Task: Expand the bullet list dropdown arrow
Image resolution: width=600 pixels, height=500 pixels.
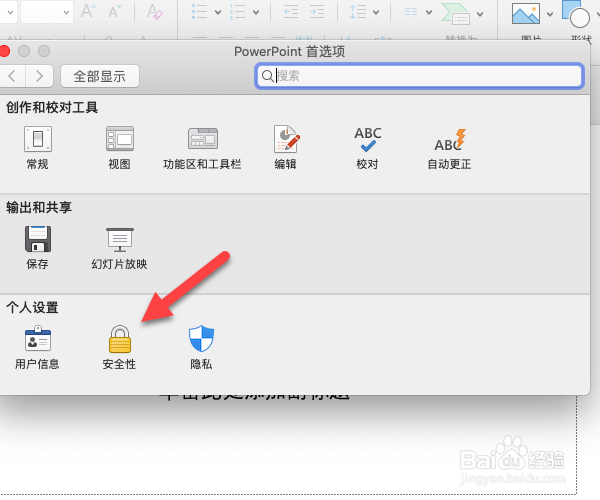Action: (218, 12)
